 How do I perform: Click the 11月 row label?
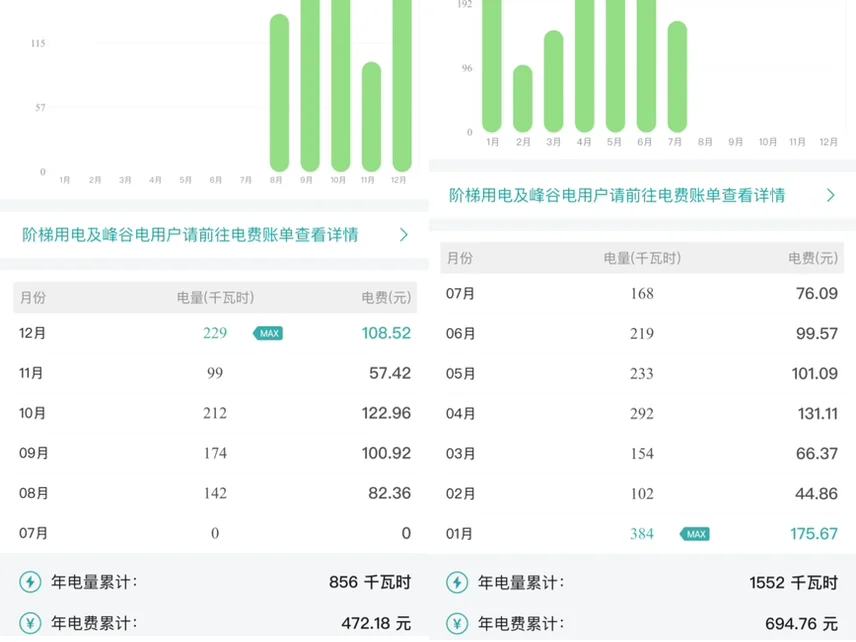[31, 373]
